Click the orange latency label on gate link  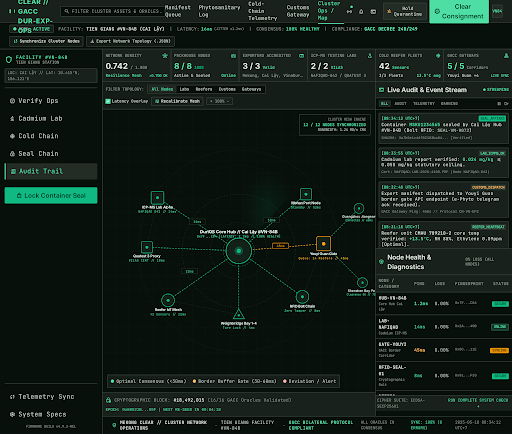tap(280, 246)
